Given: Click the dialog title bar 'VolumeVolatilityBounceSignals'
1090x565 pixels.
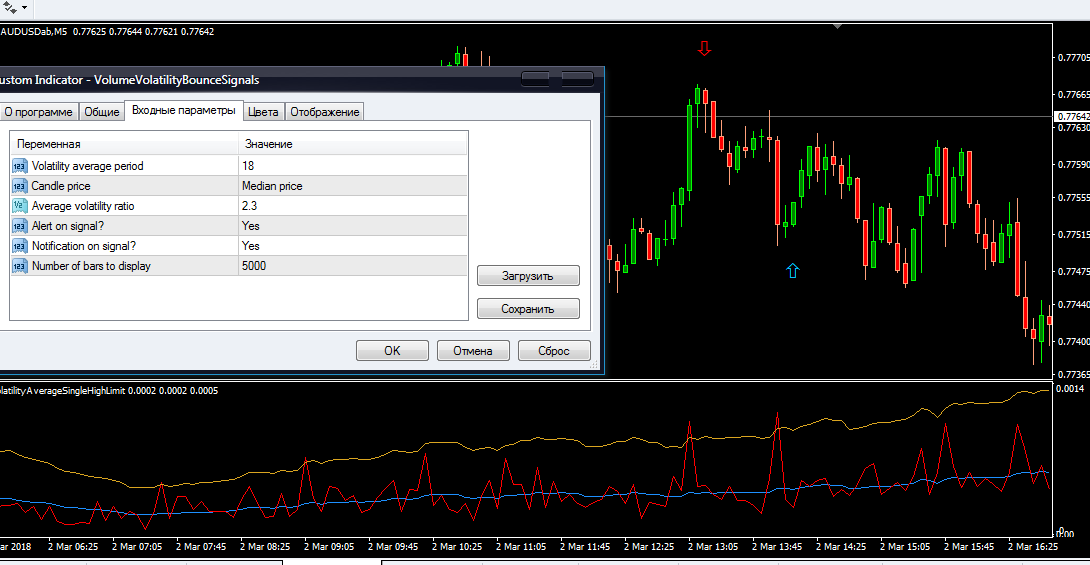Looking at the screenshot, I should tap(177, 80).
